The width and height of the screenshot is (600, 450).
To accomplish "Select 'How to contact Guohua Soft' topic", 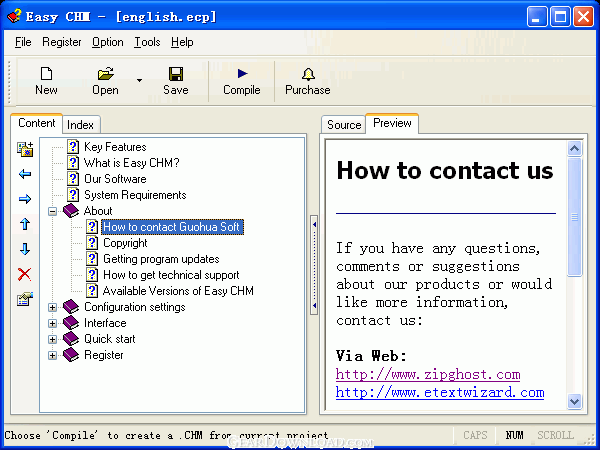I will [172, 227].
